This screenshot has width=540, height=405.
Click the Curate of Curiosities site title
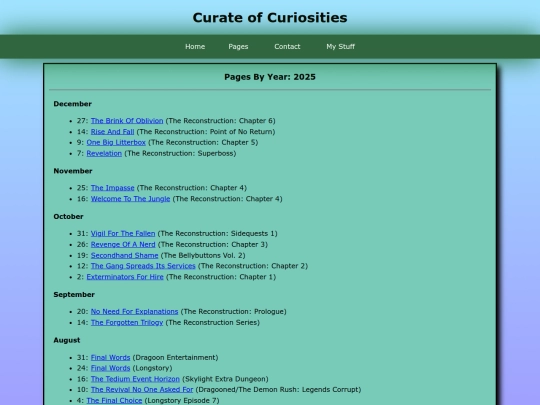pyautogui.click(x=270, y=18)
